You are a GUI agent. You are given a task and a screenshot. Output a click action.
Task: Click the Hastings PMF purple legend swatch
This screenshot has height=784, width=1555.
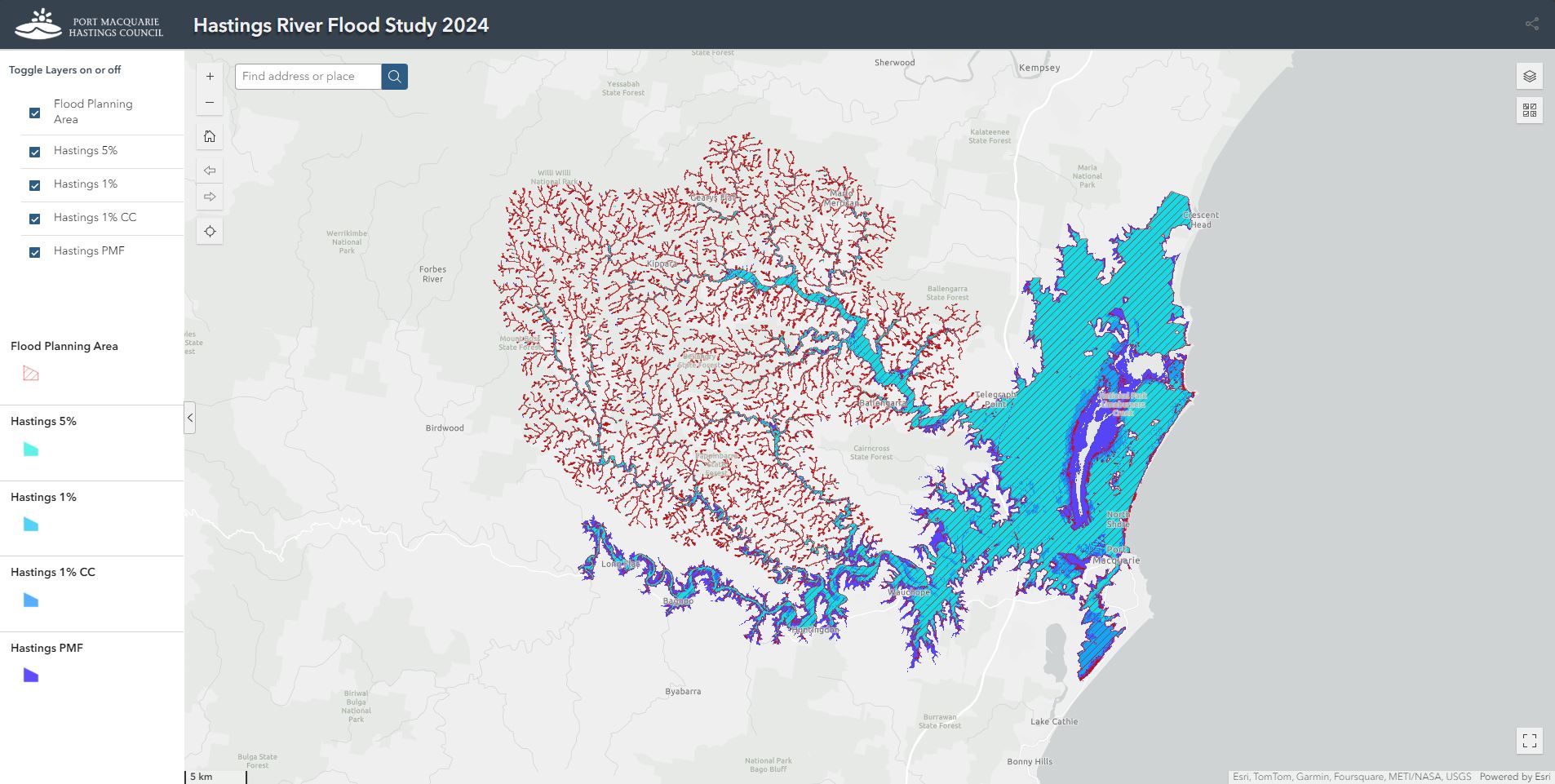tap(31, 675)
